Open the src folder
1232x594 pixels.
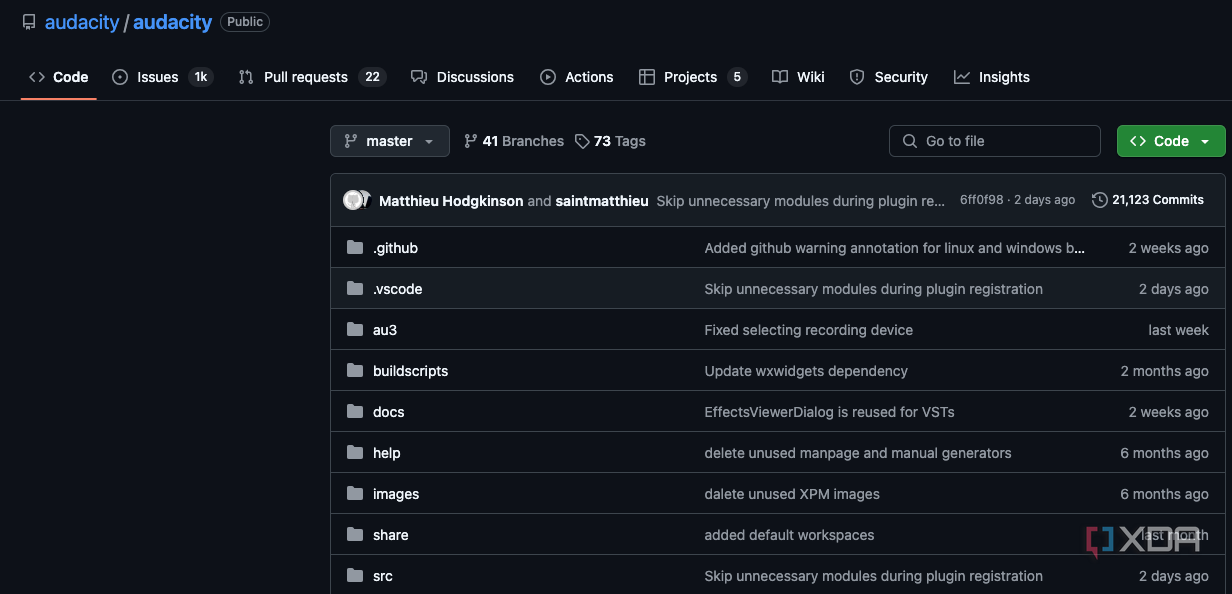[x=383, y=576]
